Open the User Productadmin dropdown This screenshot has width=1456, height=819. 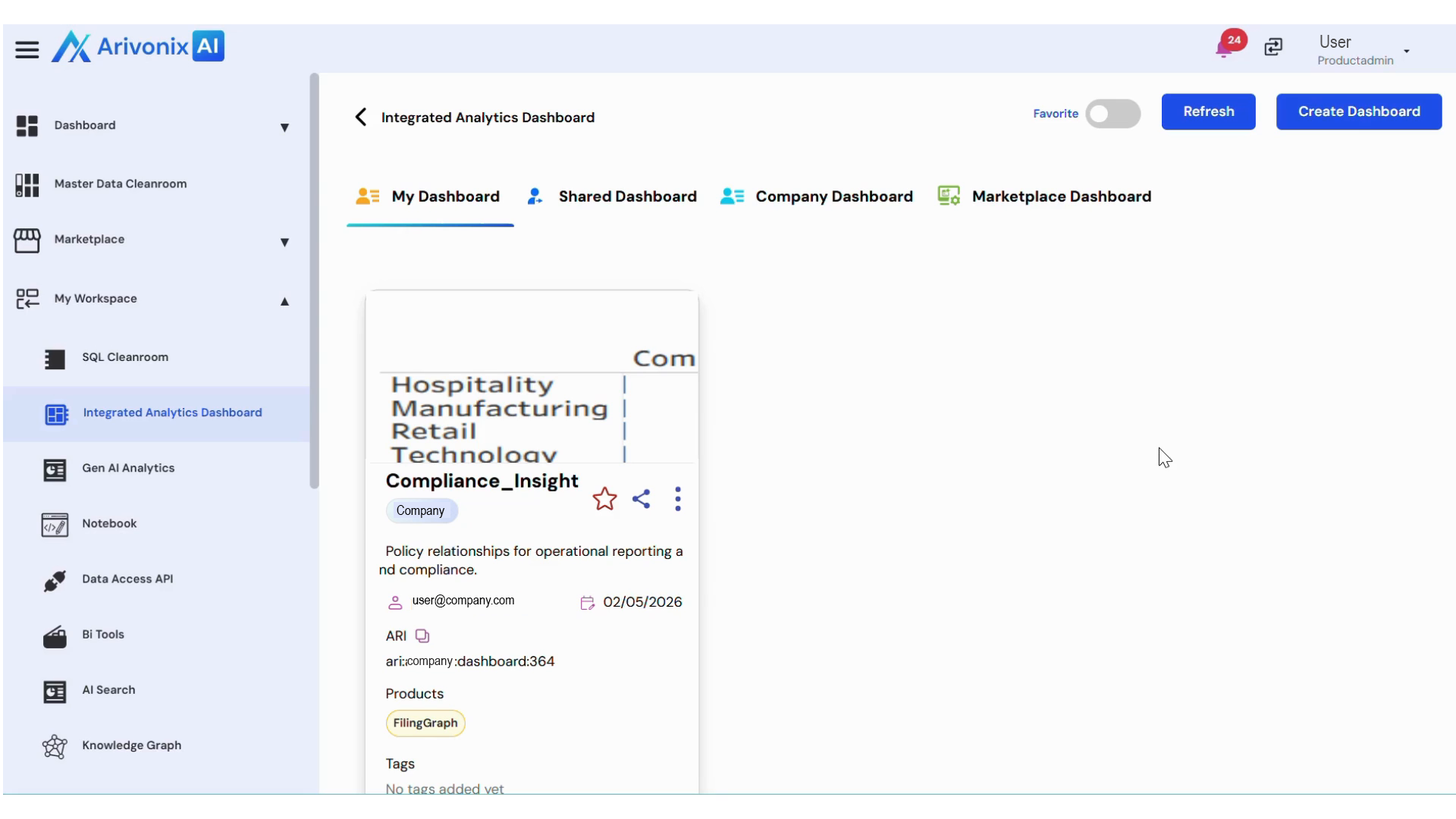click(1406, 52)
